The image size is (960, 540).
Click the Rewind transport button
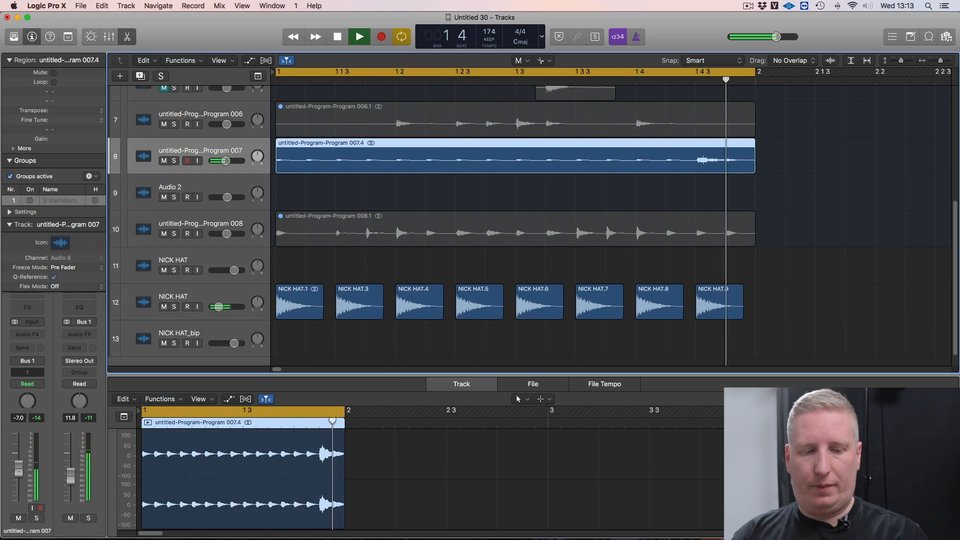(293, 37)
